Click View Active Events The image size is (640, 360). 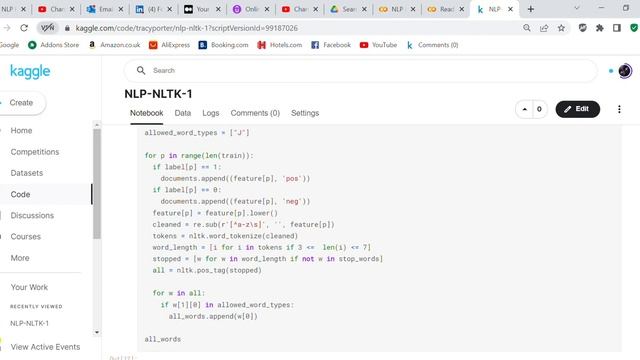45,347
